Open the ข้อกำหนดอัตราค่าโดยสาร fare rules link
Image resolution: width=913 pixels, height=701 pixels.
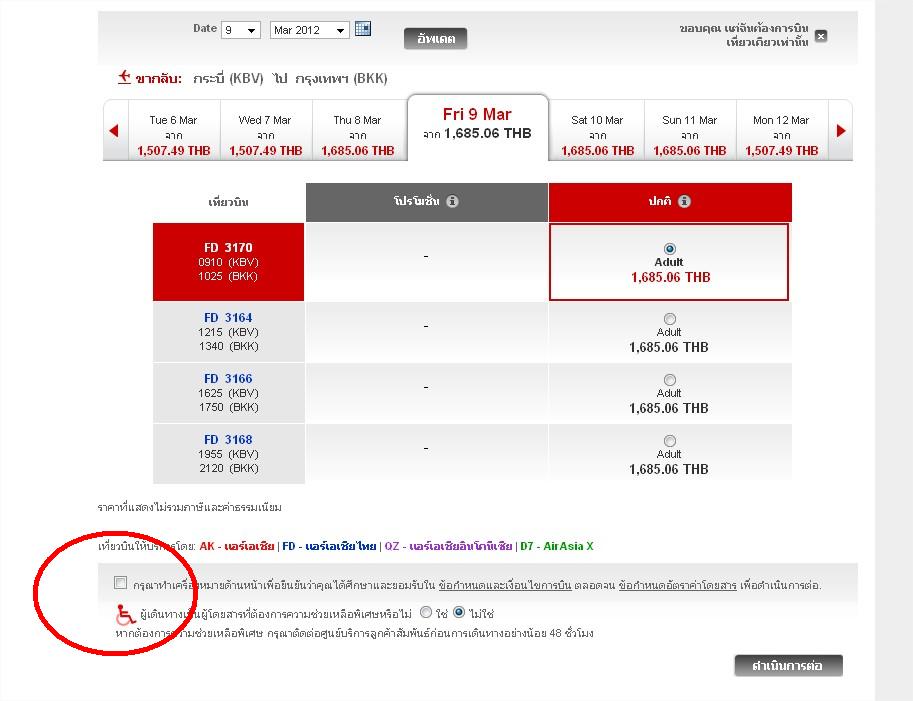(677, 585)
